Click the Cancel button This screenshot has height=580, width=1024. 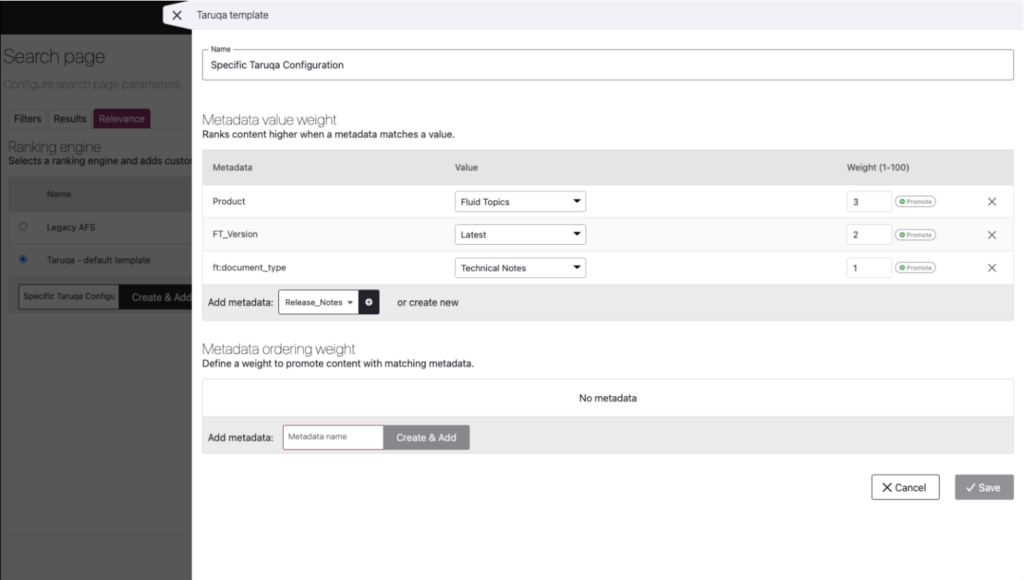click(x=905, y=487)
